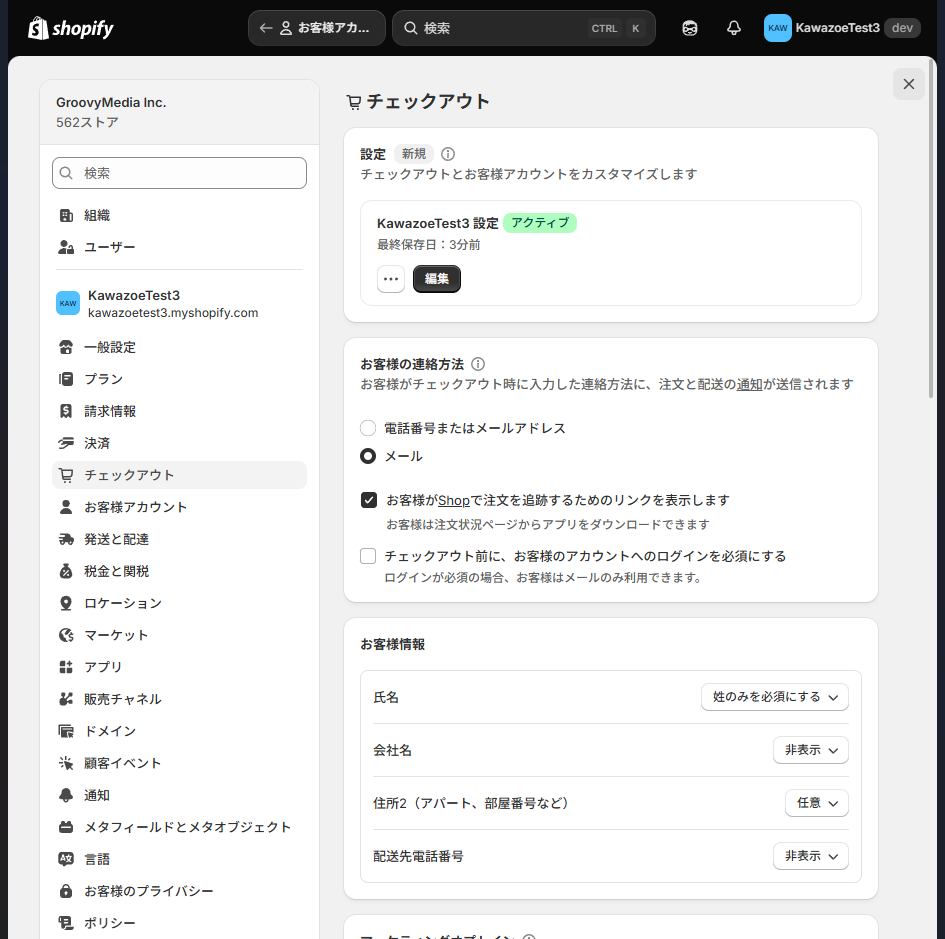This screenshot has height=939, width=945.
Task: Select the 電話番号またはメールアドレス radio option
Action: (368, 428)
